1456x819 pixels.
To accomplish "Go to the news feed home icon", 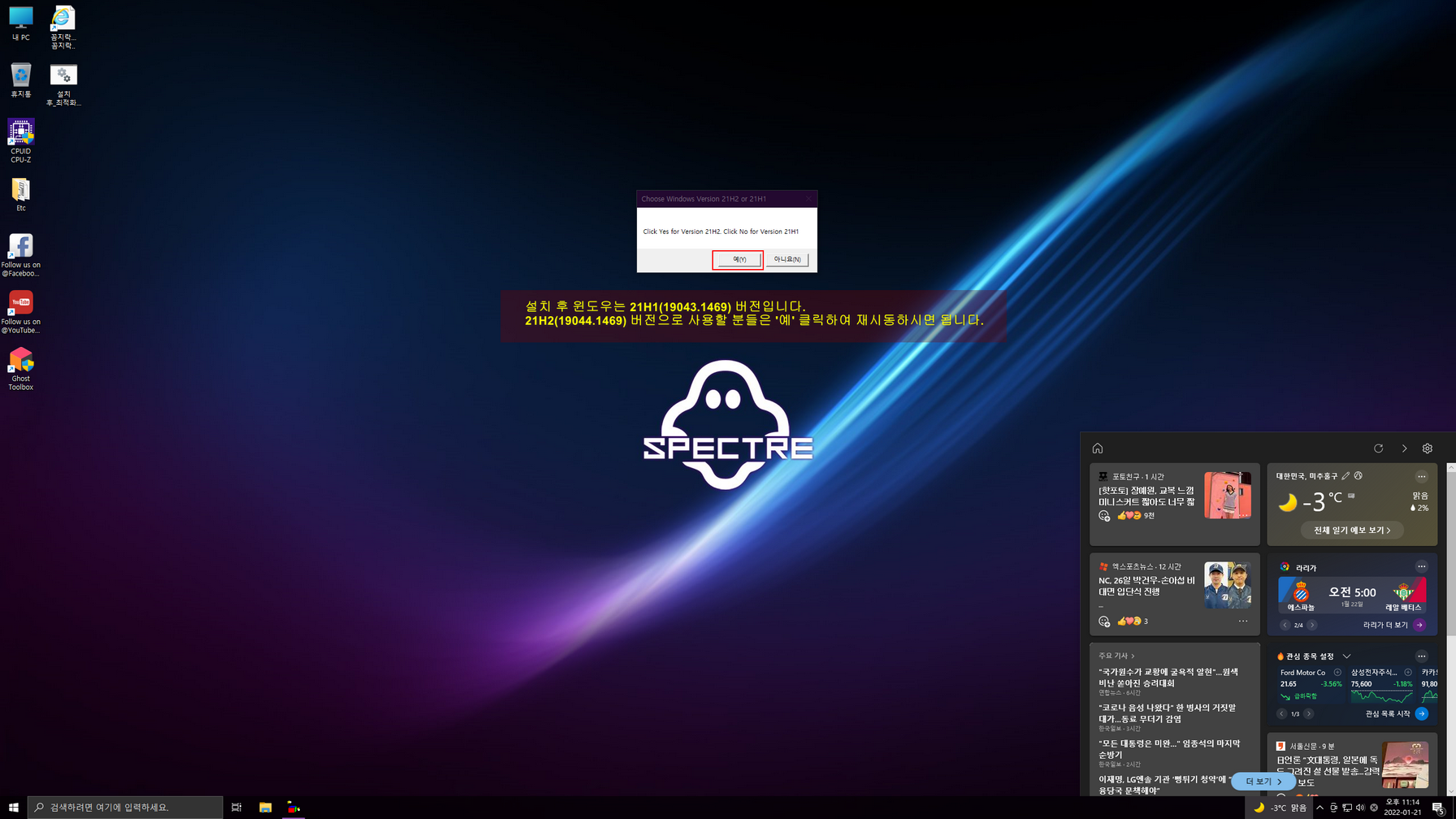I will (1098, 448).
